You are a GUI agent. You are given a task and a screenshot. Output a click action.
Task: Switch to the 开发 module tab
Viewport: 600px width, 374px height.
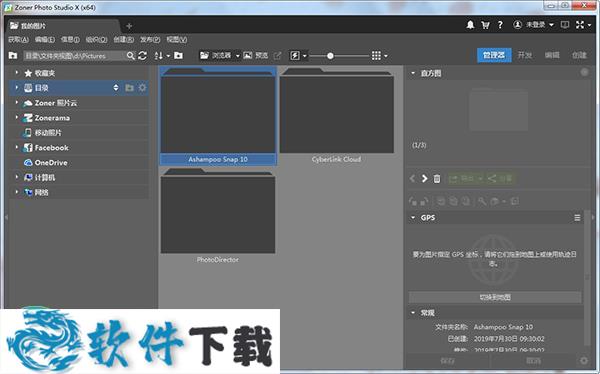click(525, 55)
